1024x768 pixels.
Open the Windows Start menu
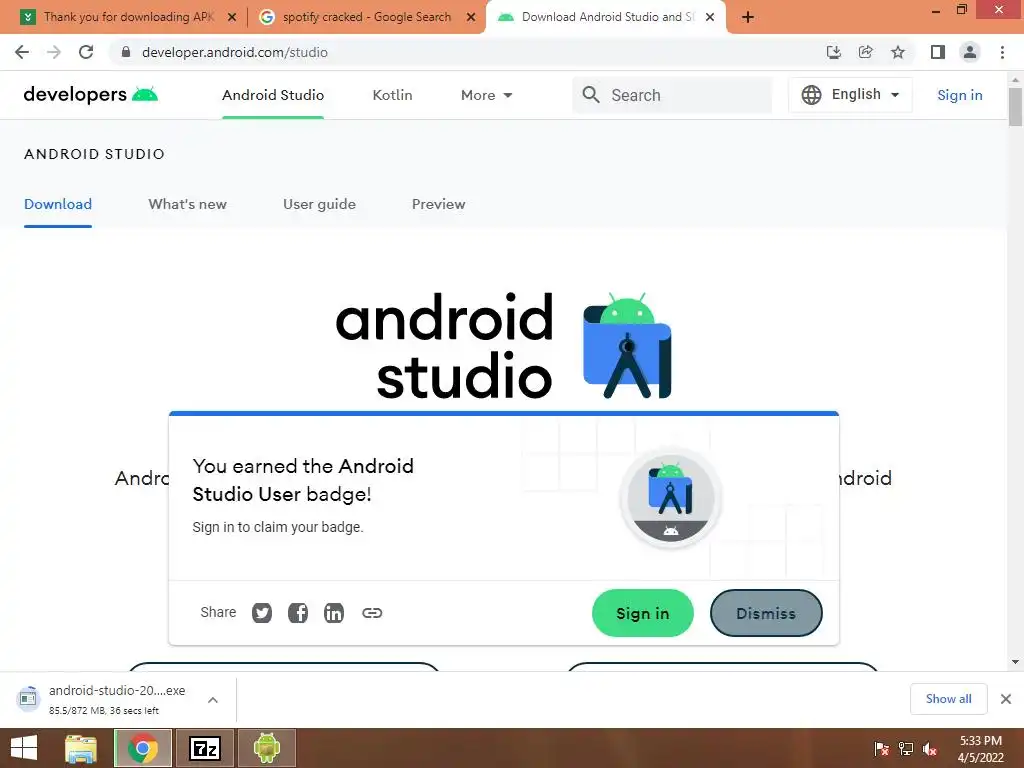click(24, 748)
